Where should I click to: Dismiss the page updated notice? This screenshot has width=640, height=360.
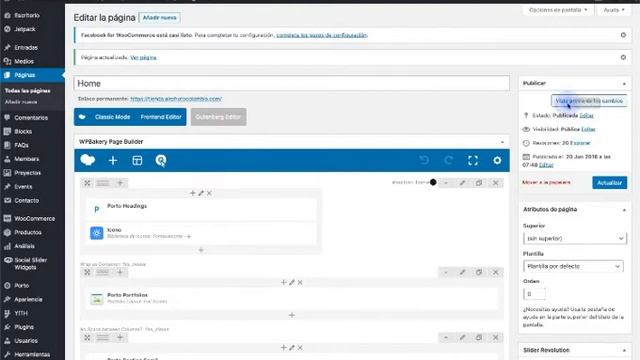pyautogui.click(x=623, y=57)
